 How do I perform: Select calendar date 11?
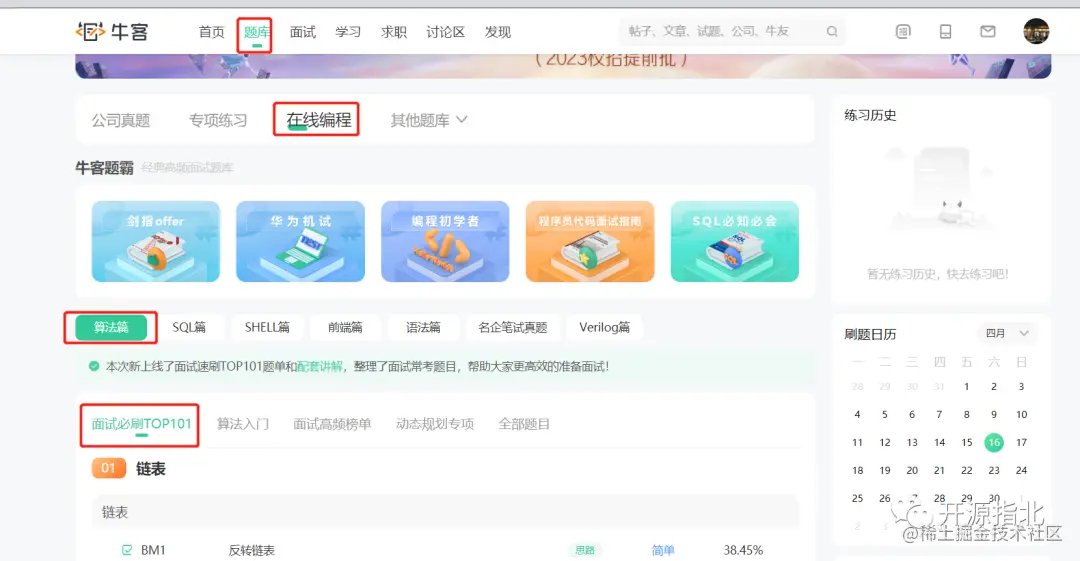pyautogui.click(x=858, y=442)
